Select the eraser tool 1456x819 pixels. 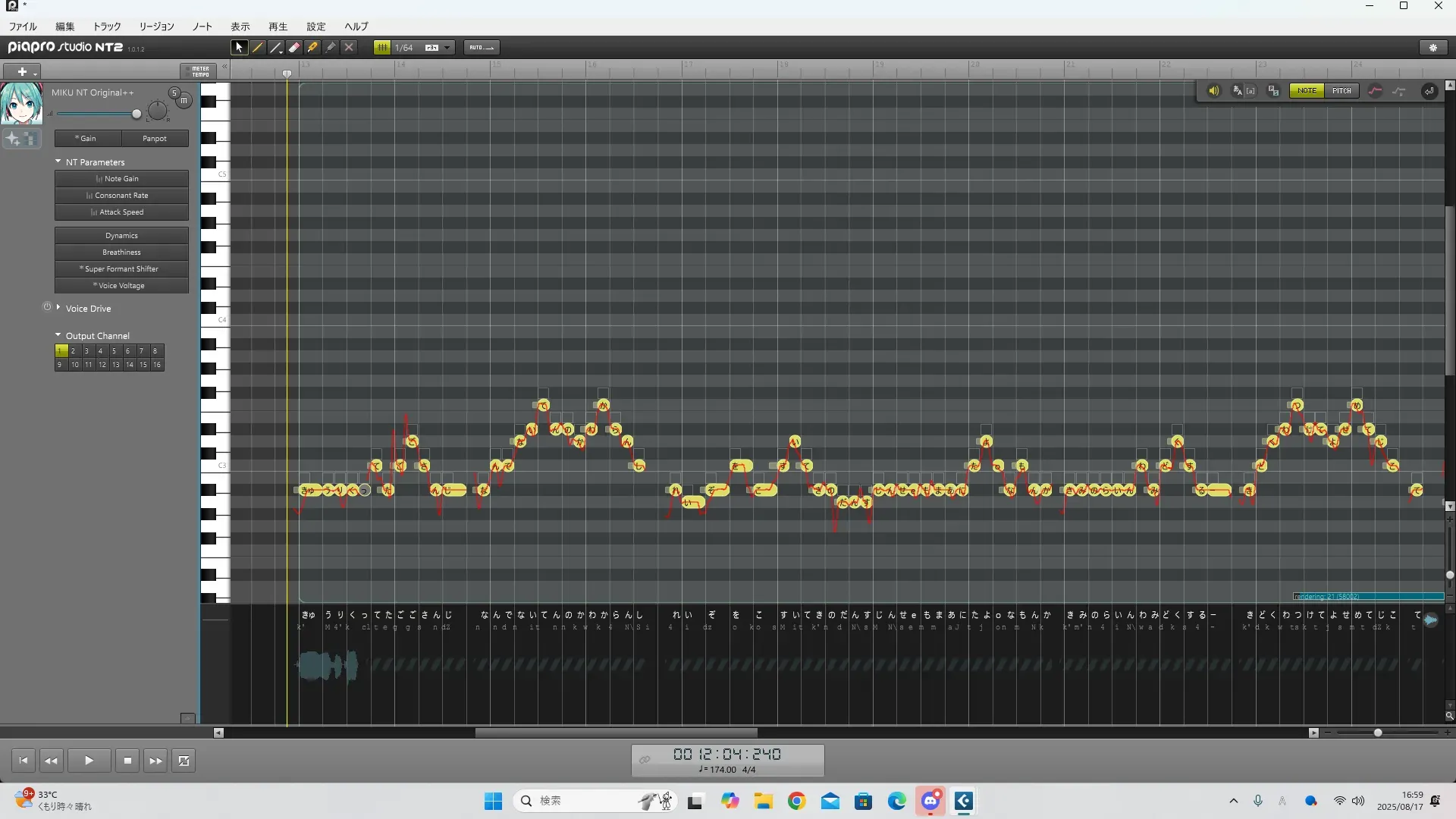(294, 47)
